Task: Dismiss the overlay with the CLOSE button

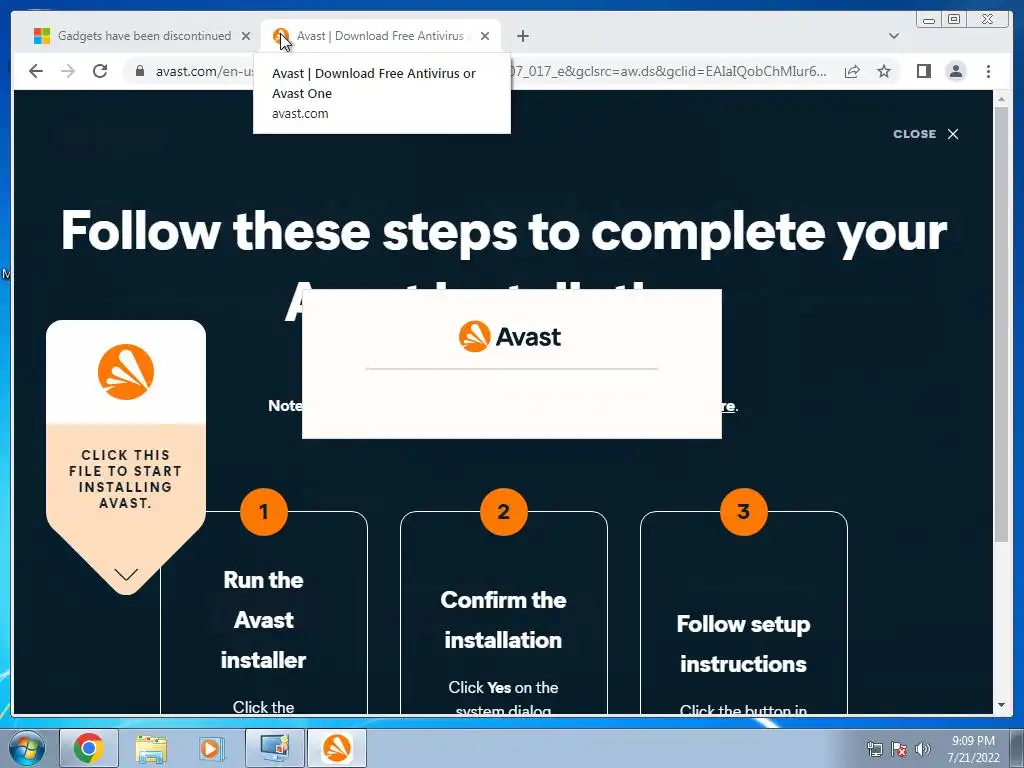Action: pyautogui.click(x=926, y=134)
